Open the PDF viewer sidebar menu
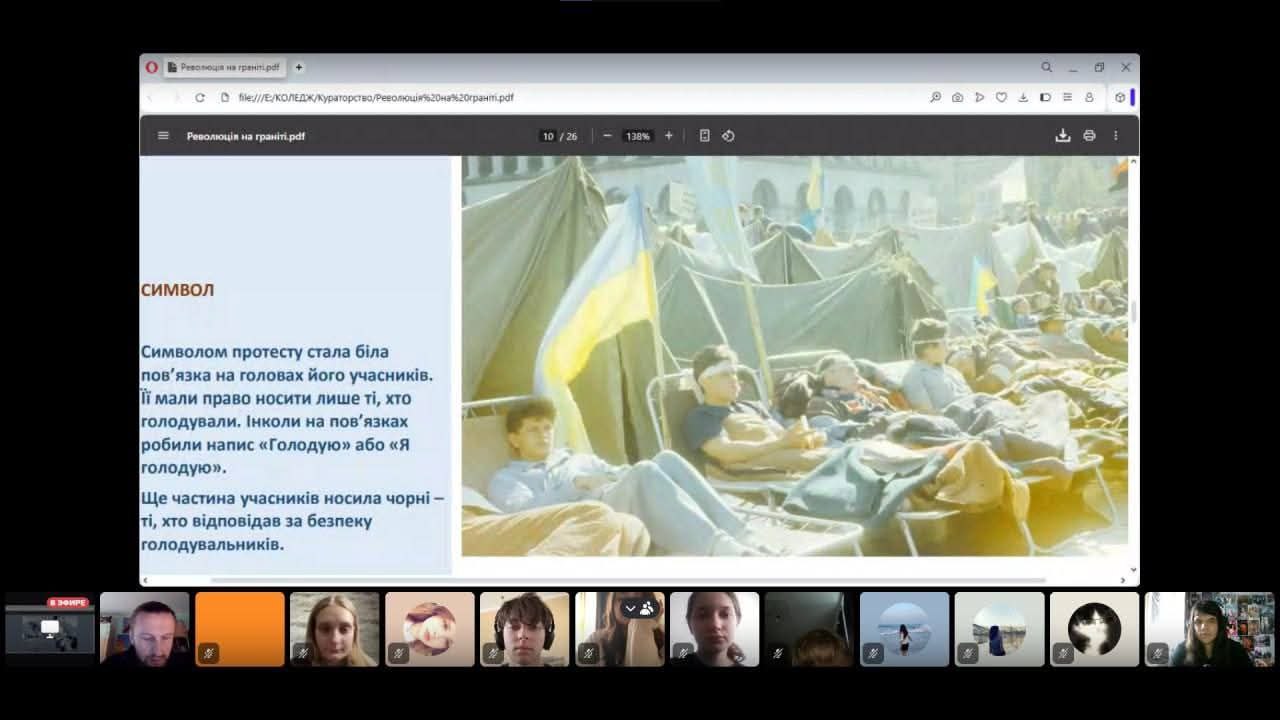 [164, 136]
